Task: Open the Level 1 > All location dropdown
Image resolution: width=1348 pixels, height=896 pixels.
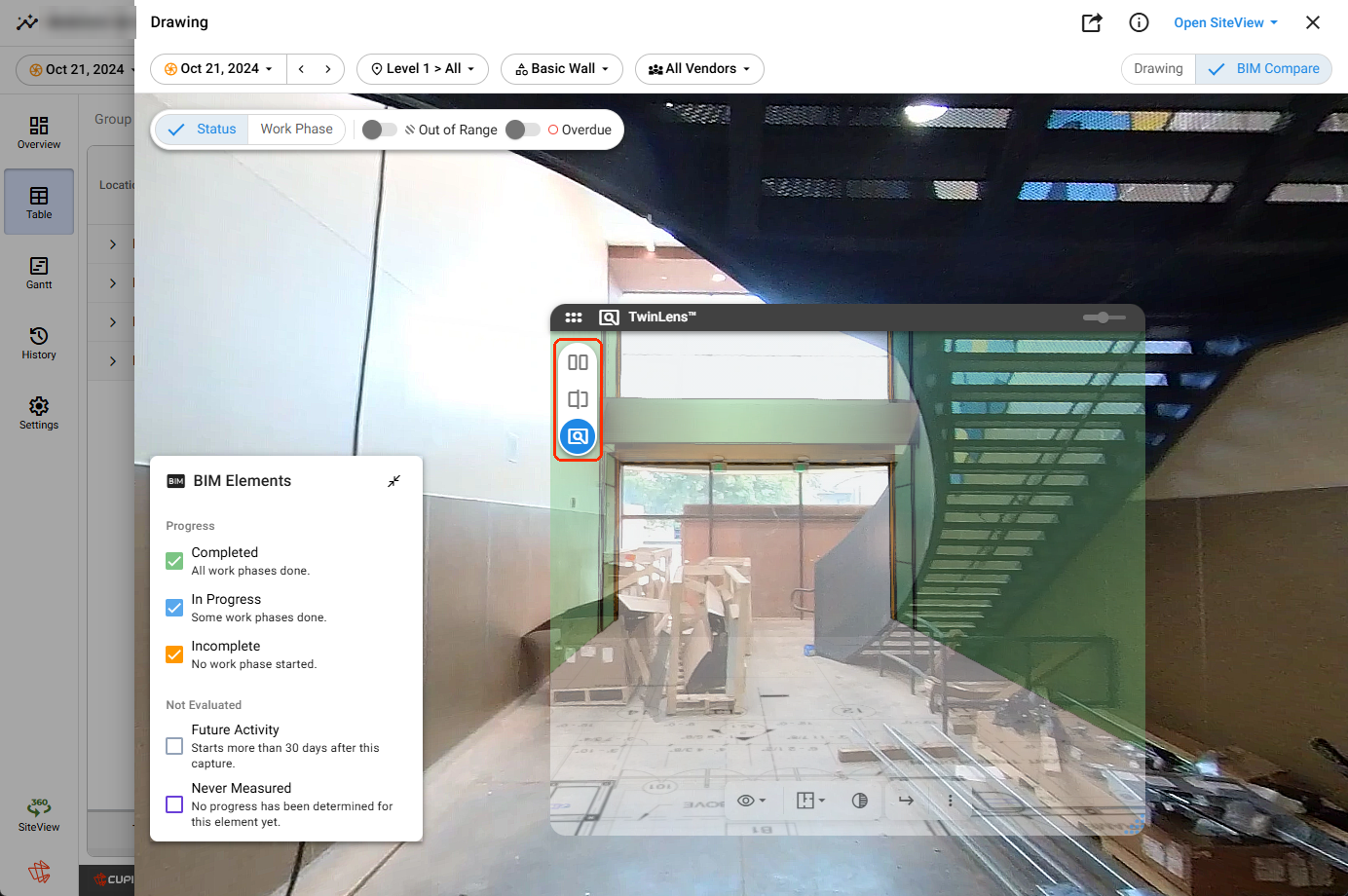Action: coord(423,69)
